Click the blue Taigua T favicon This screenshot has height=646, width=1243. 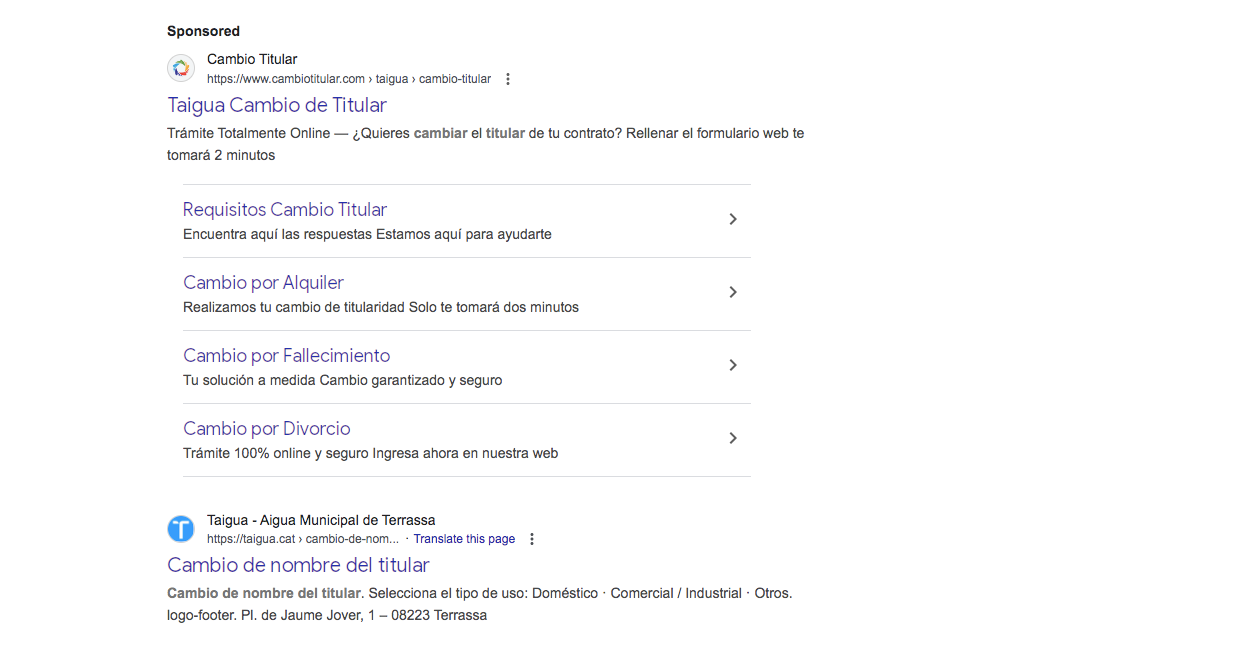click(x=181, y=528)
